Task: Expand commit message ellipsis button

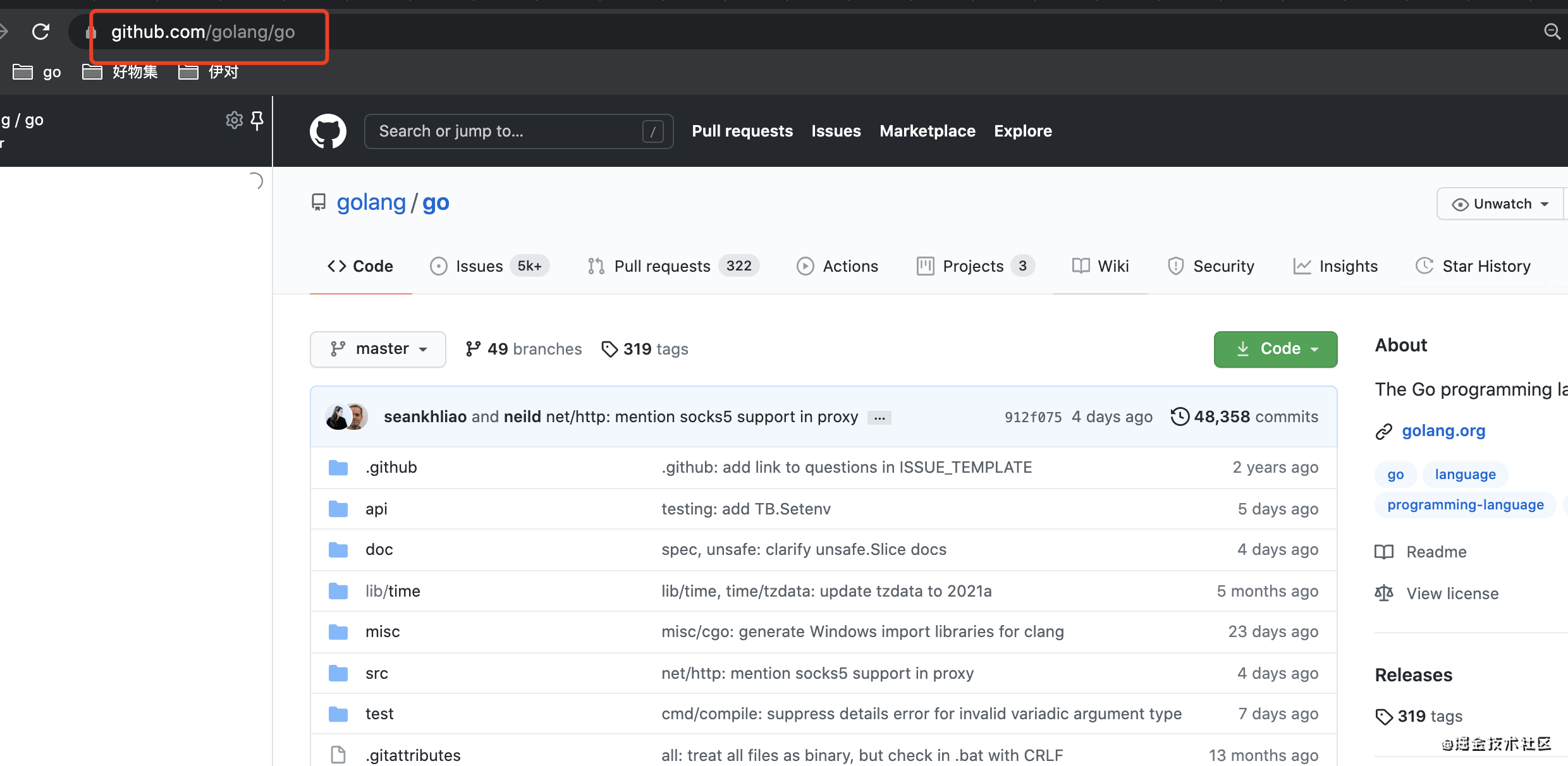Action: (x=879, y=418)
